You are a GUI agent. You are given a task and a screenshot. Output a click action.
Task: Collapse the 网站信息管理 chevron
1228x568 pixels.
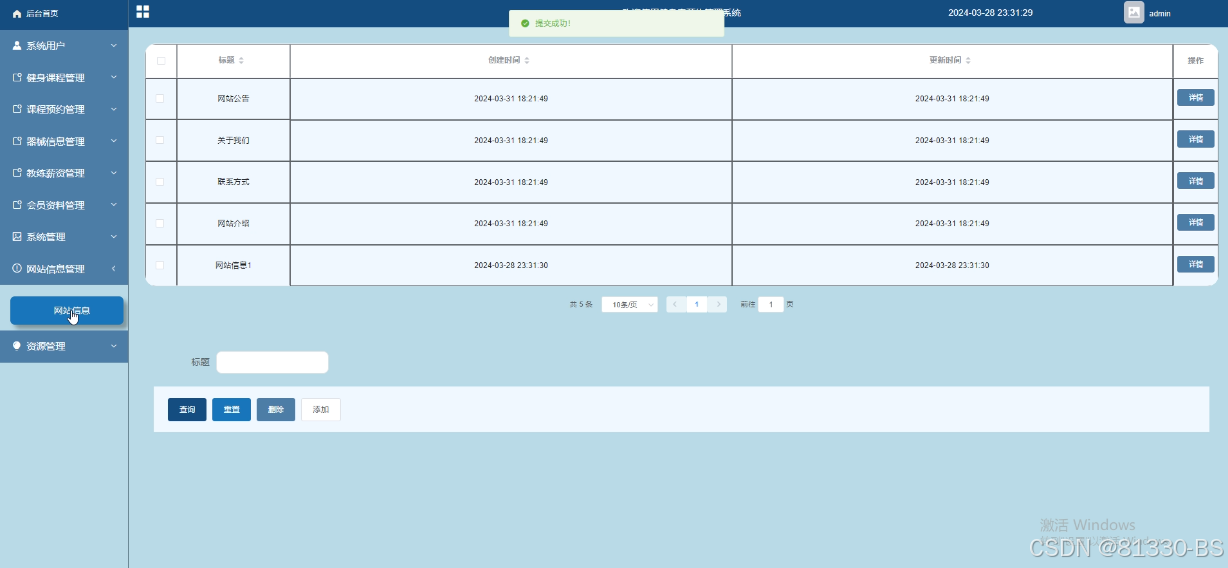[x=113, y=269]
